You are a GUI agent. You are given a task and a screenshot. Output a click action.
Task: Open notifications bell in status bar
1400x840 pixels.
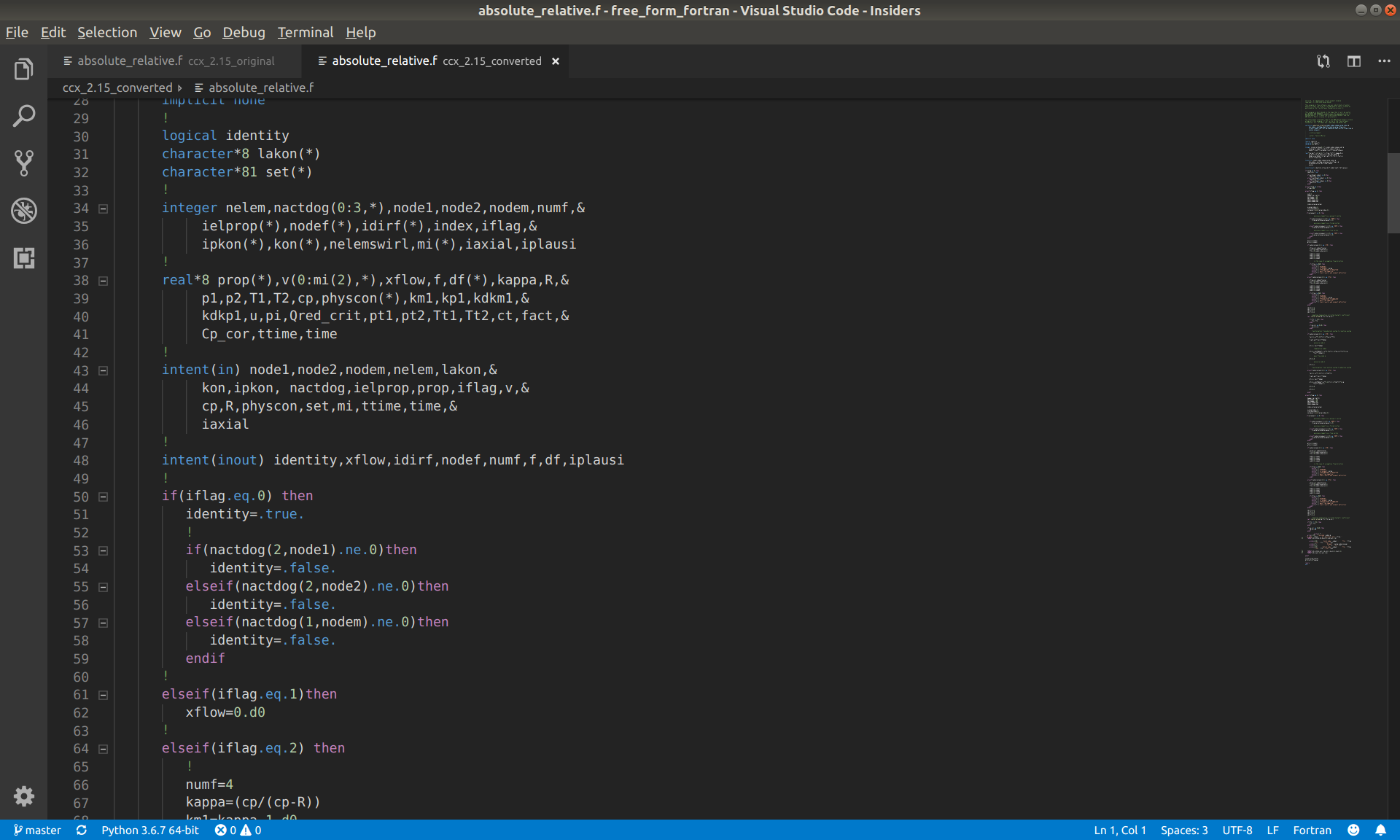[x=1380, y=830]
